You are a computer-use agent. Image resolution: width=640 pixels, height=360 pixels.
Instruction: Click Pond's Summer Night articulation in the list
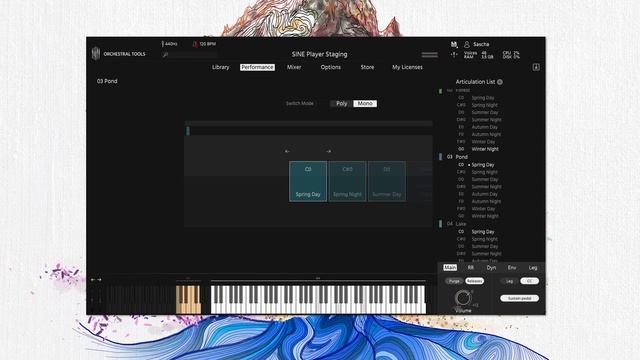click(487, 187)
